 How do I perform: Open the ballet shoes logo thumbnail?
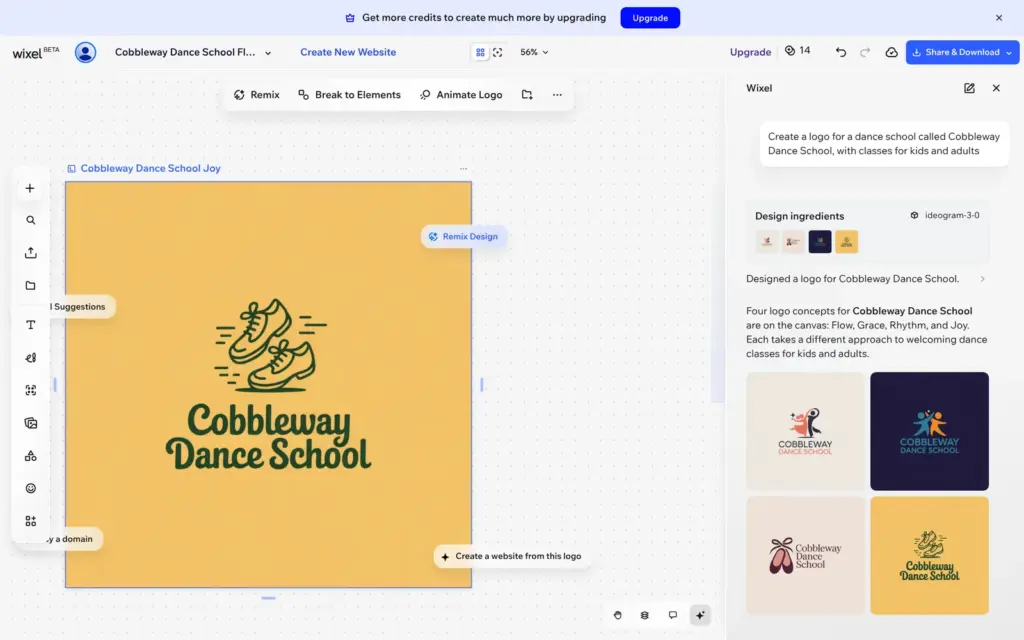[805, 556]
